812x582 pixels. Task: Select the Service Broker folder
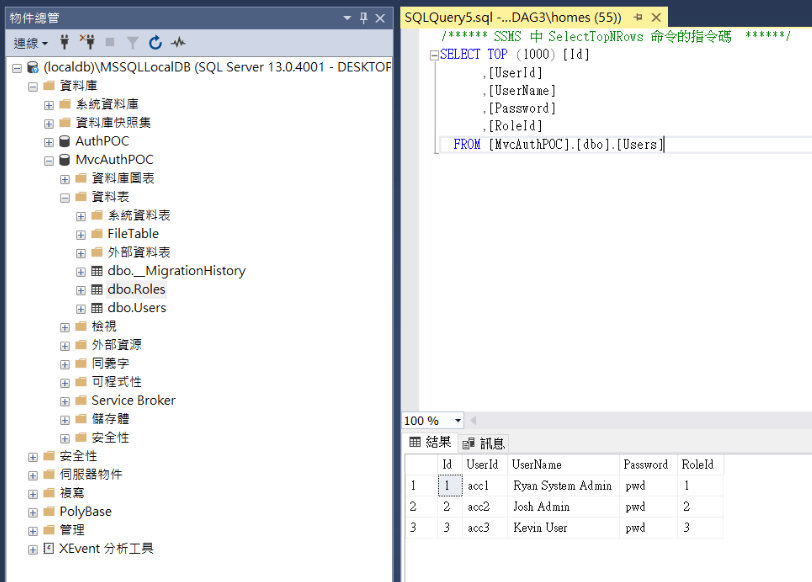point(133,400)
